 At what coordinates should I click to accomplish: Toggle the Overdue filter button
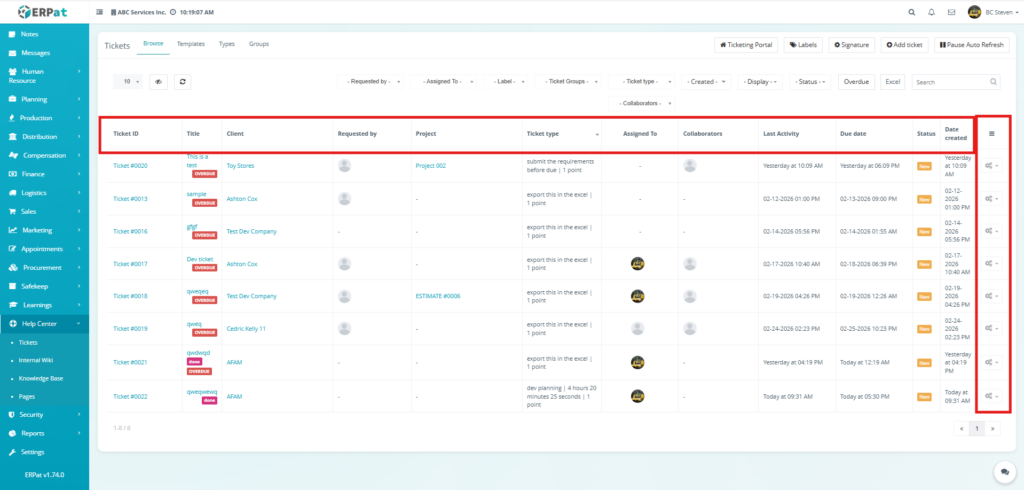click(x=856, y=82)
